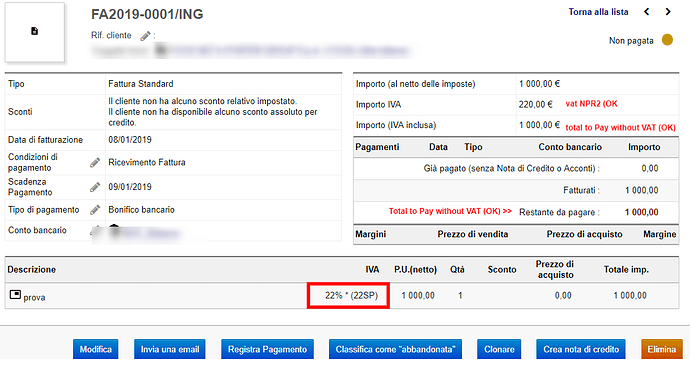Click Classifica come "abbandonata" button
The width and height of the screenshot is (690, 367).
(395, 349)
